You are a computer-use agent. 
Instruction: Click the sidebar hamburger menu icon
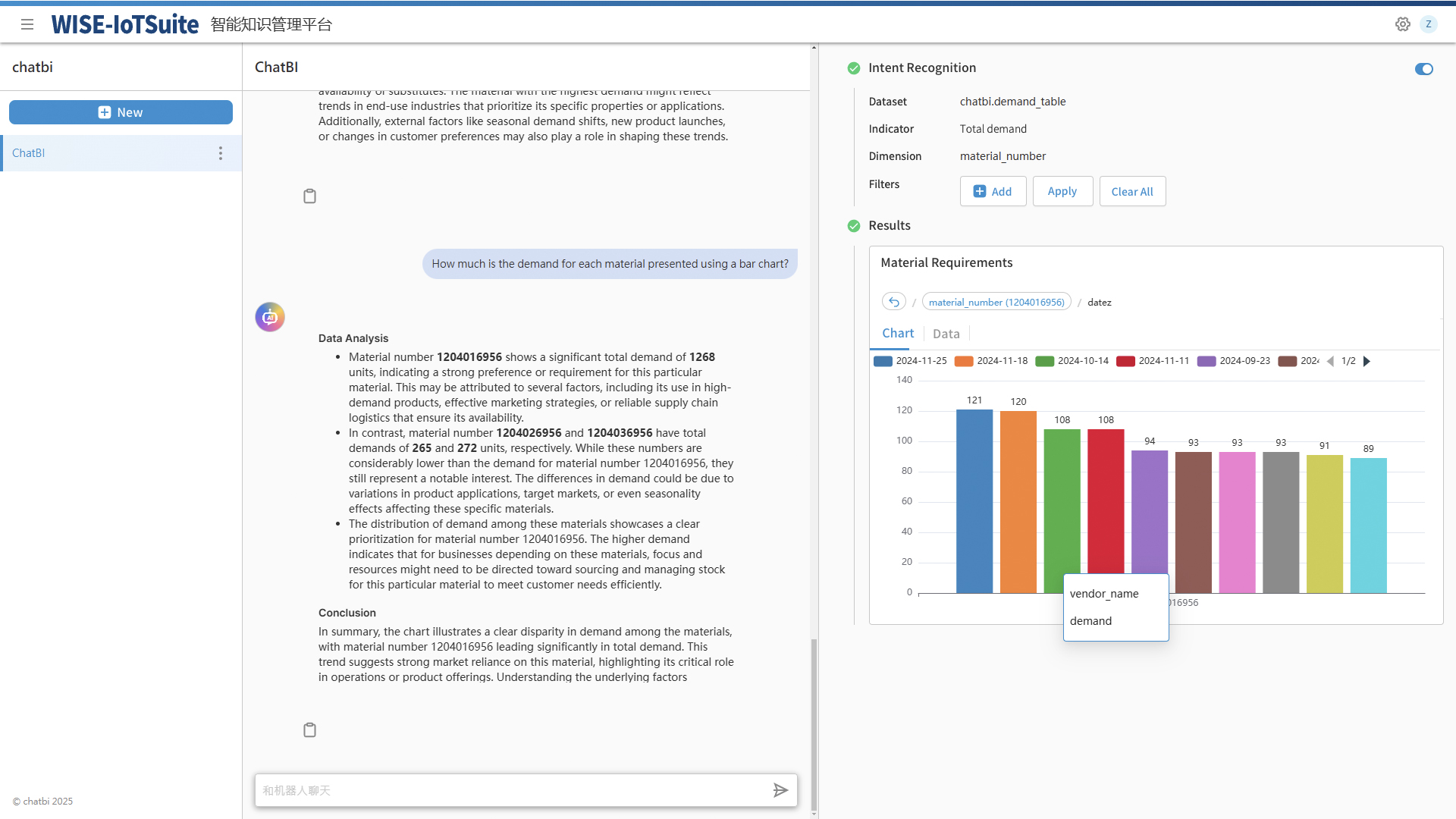27,24
